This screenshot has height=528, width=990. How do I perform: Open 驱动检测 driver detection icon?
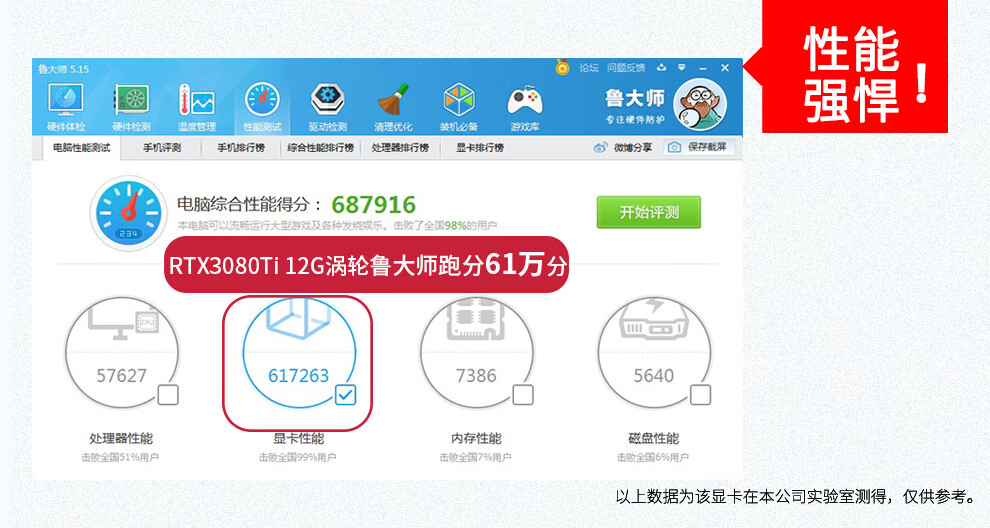pos(328,106)
